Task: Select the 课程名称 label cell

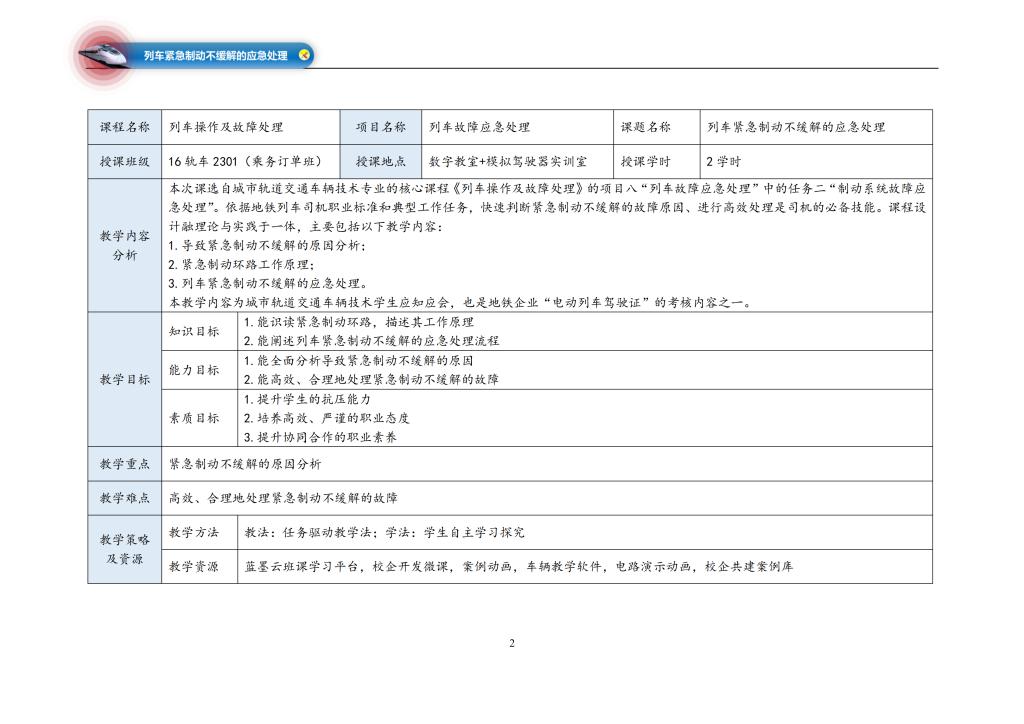Action: coord(125,127)
